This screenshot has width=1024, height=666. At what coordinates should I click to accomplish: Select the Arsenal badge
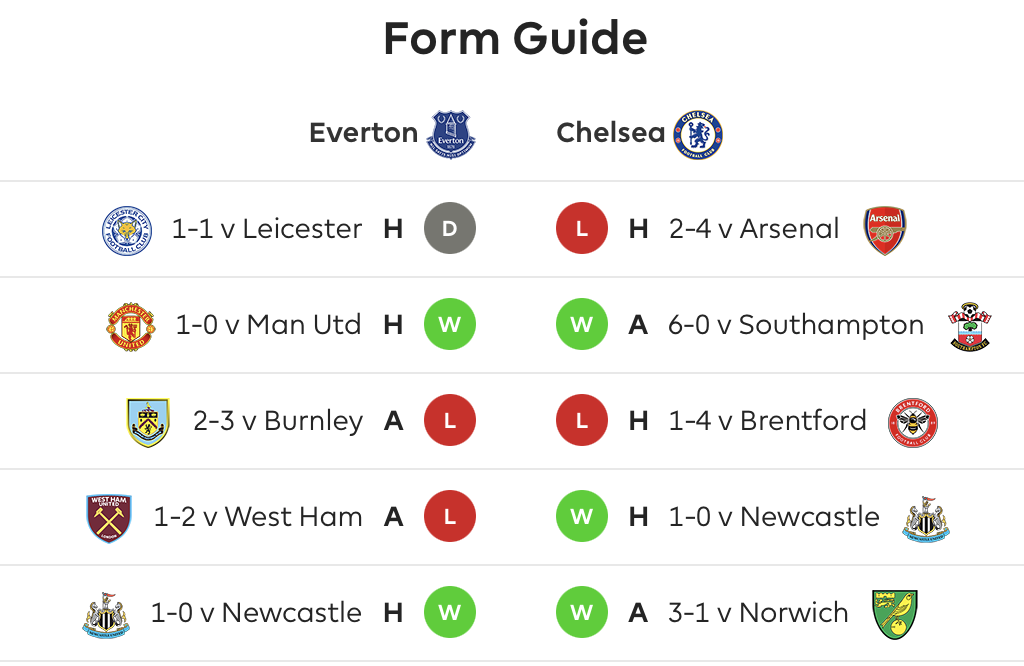pyautogui.click(x=885, y=230)
